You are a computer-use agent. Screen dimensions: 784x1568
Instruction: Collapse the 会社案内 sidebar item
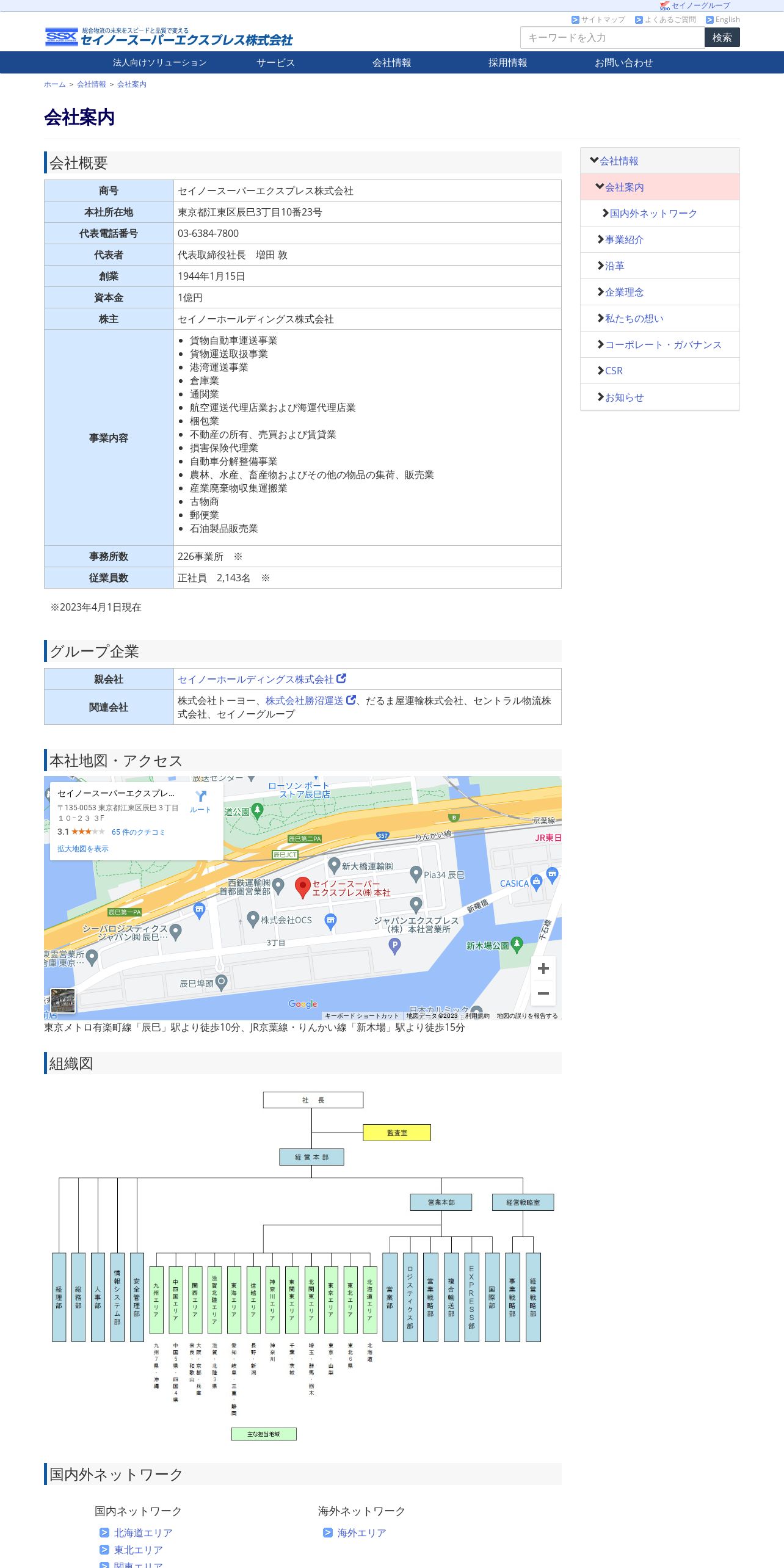click(600, 187)
